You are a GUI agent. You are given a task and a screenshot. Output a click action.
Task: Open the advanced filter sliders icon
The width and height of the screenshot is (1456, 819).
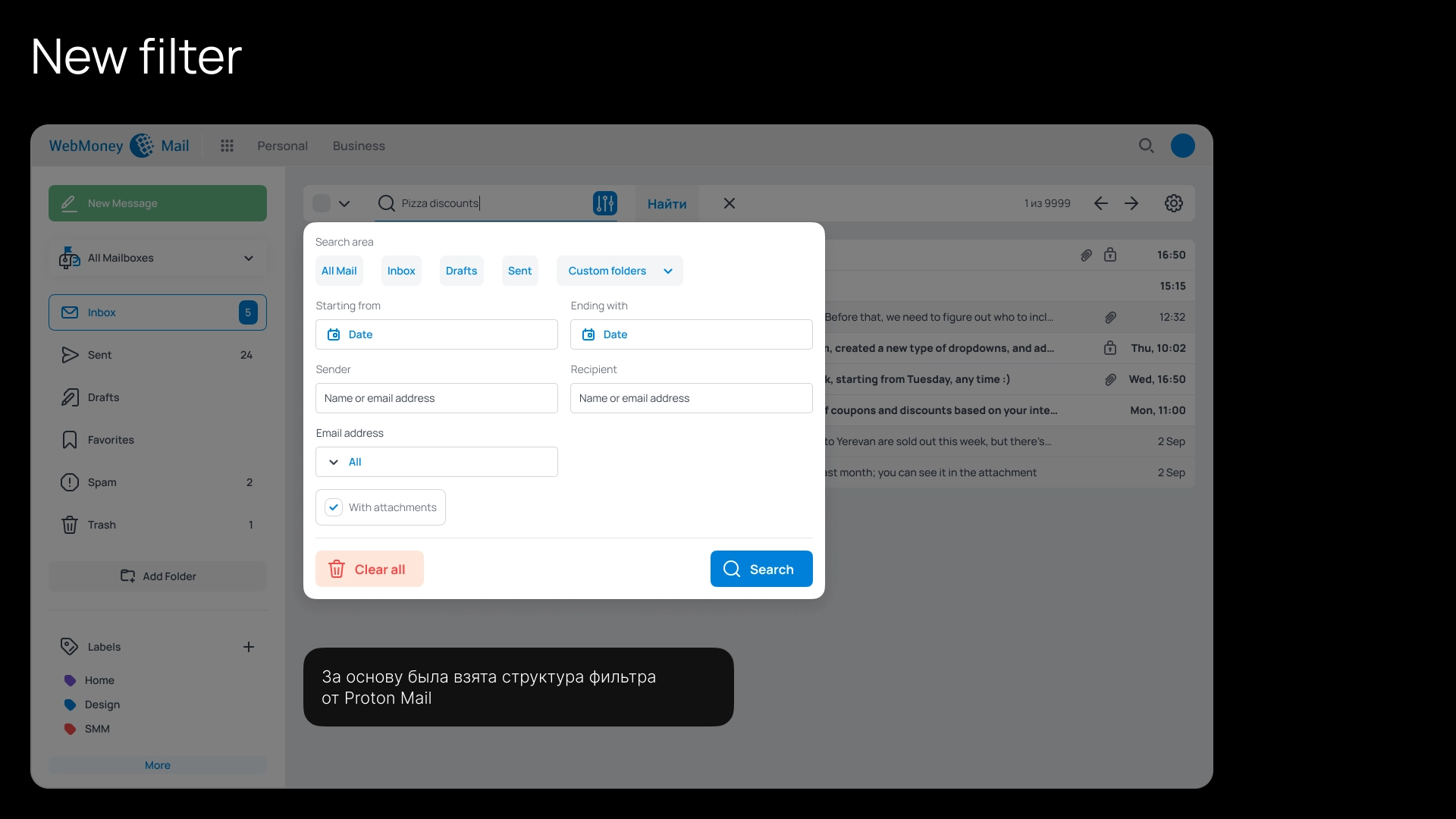pos(604,203)
